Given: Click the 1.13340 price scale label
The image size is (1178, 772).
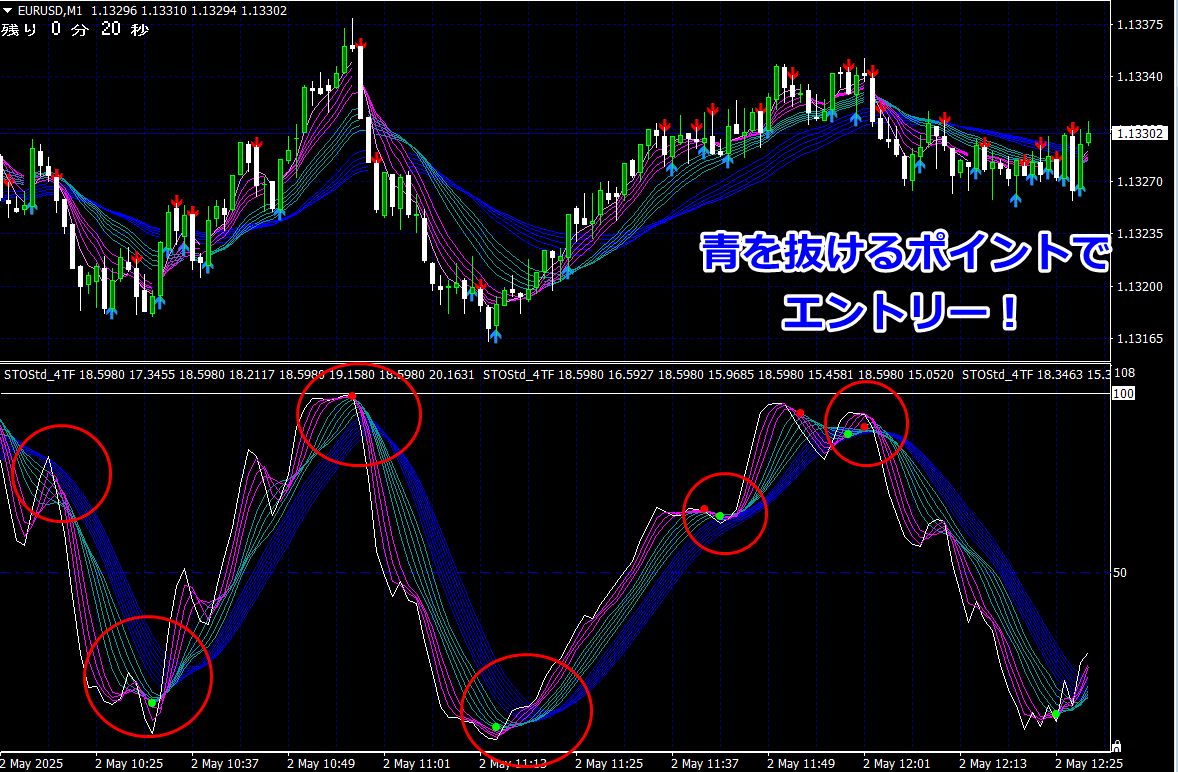Looking at the screenshot, I should coord(1140,77).
